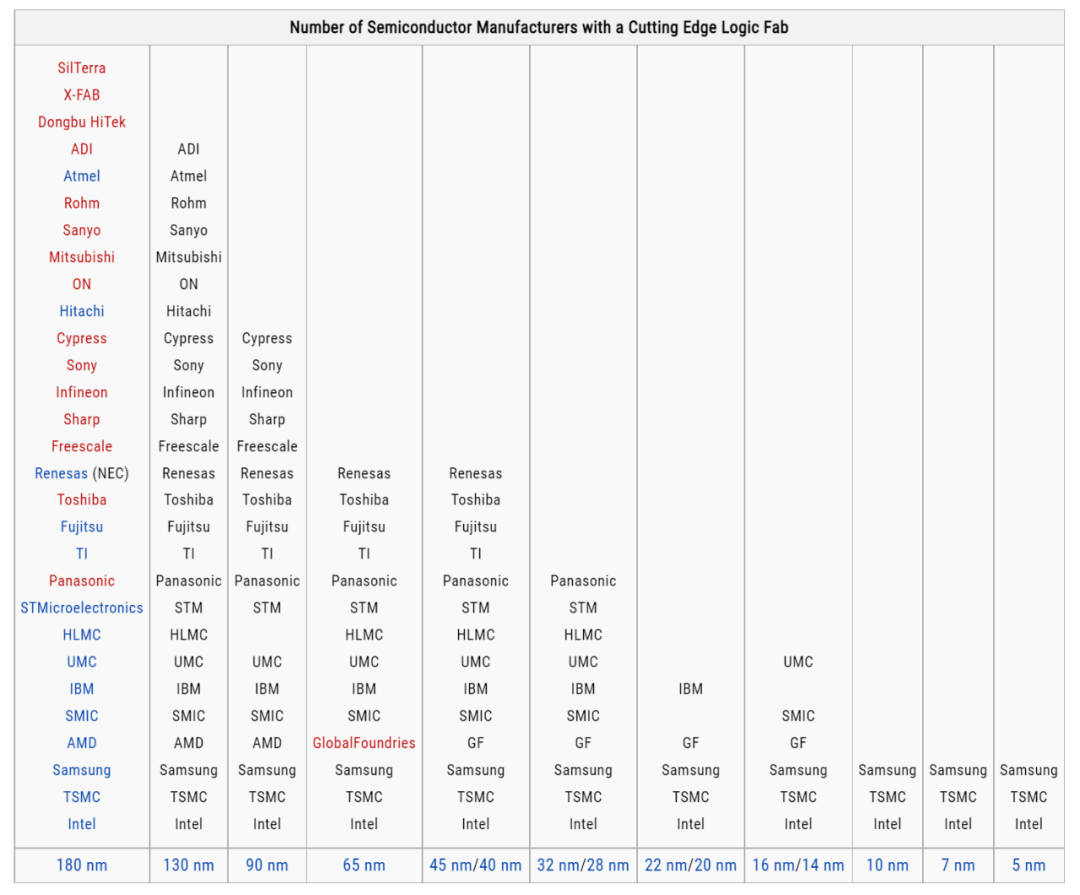Open the 180 nm process link
The height and width of the screenshot is (895, 1080).
point(81,865)
